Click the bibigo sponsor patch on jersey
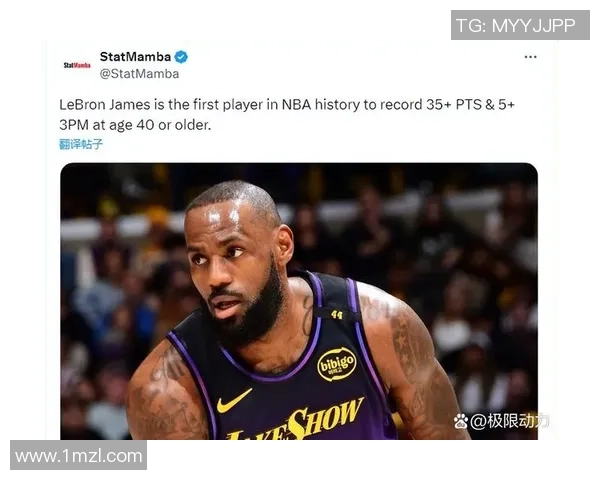 [336, 364]
